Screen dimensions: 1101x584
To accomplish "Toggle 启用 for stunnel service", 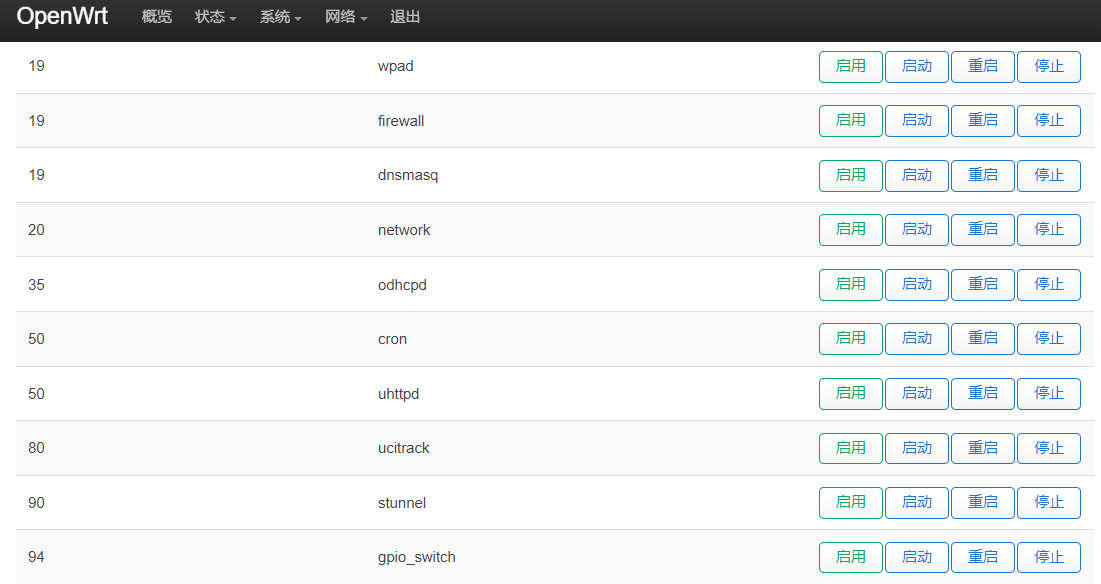I will tap(850, 503).
